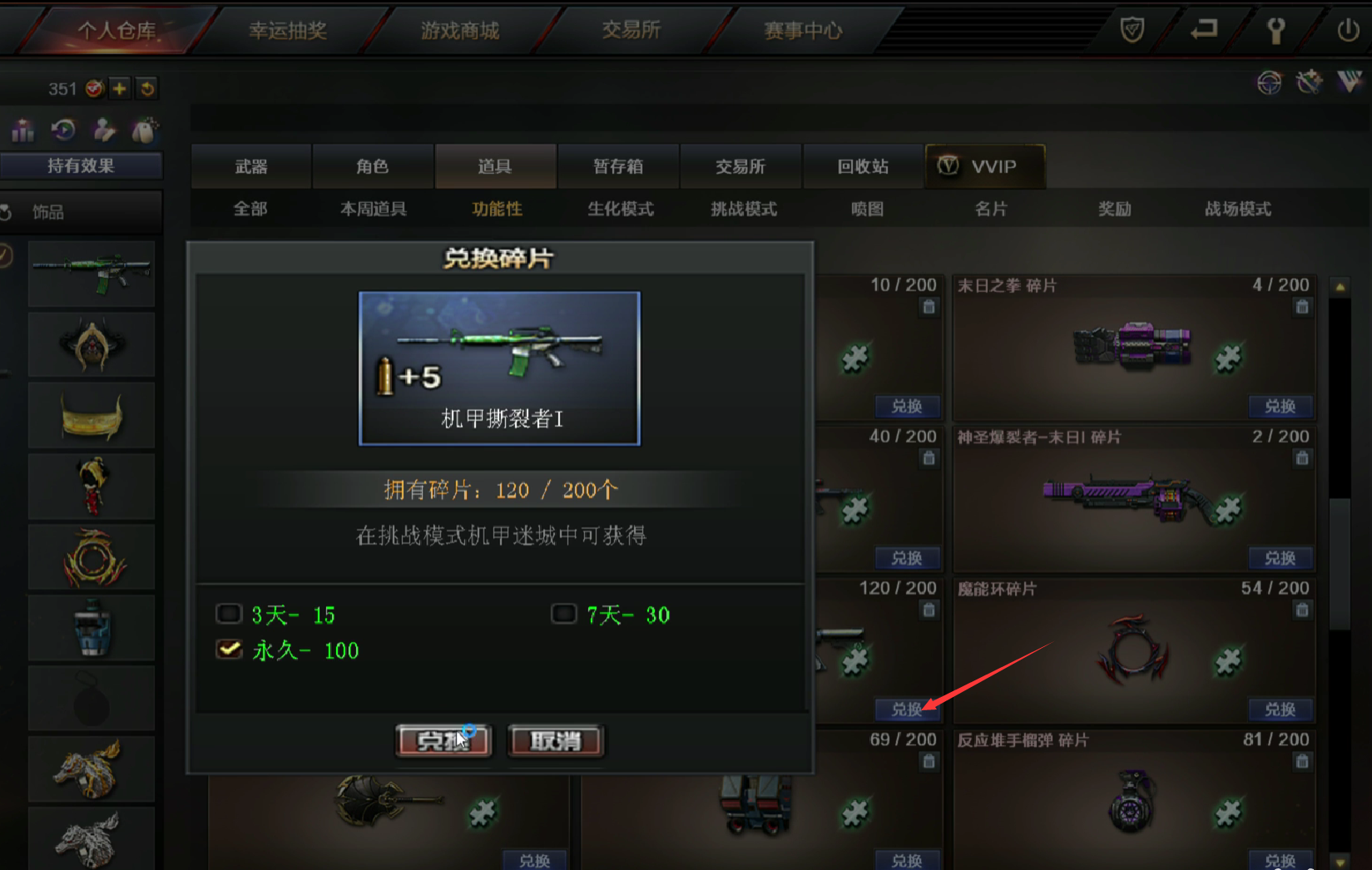Select the green rifle thumbnail in sidebar
The image size is (1372, 870).
click(x=92, y=274)
